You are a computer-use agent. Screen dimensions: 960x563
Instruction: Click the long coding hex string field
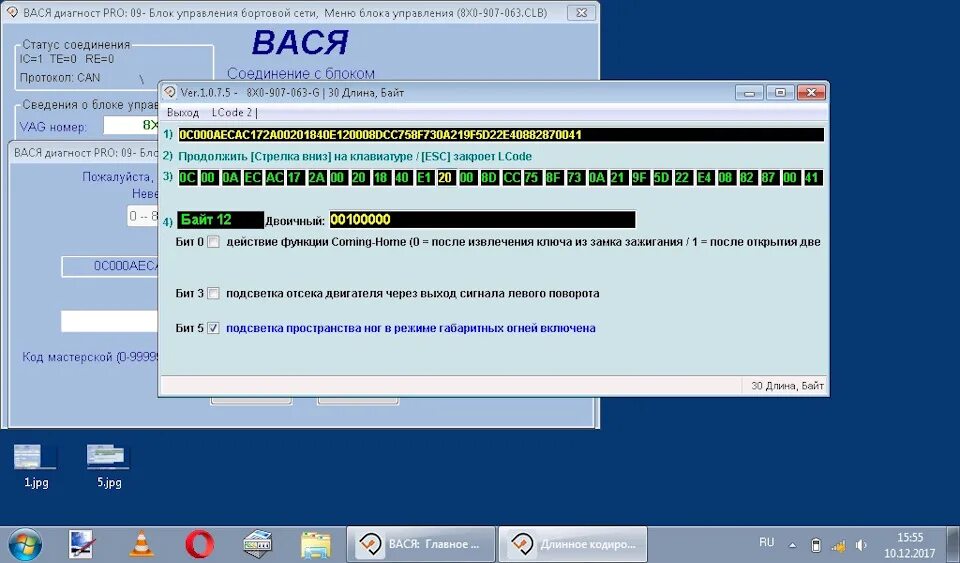pos(501,135)
